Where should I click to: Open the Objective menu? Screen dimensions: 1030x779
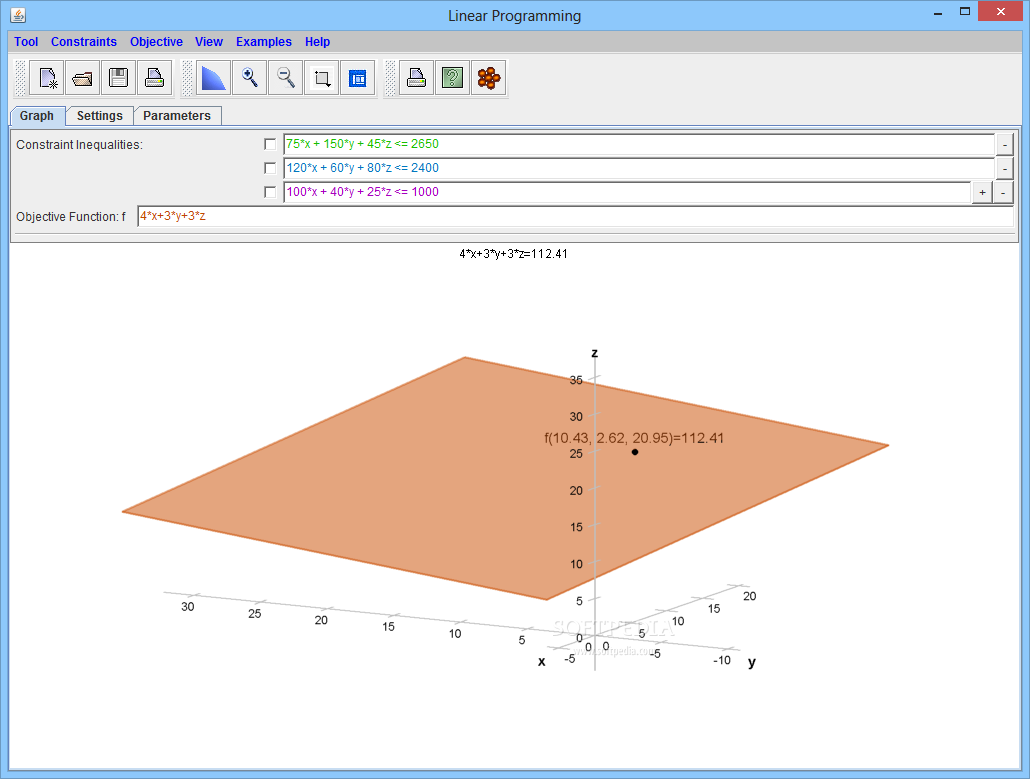(x=156, y=41)
